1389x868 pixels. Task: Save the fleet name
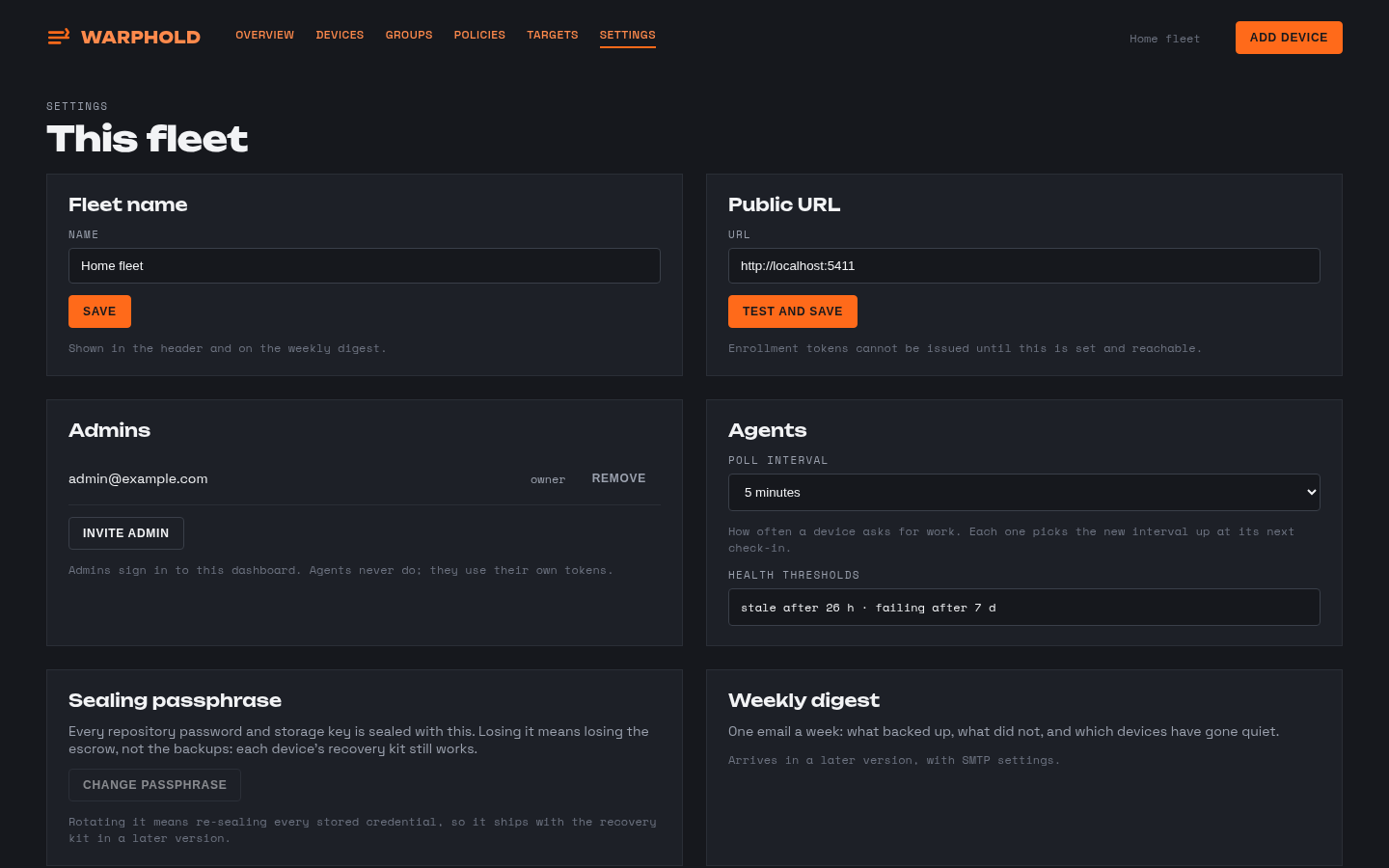(99, 312)
